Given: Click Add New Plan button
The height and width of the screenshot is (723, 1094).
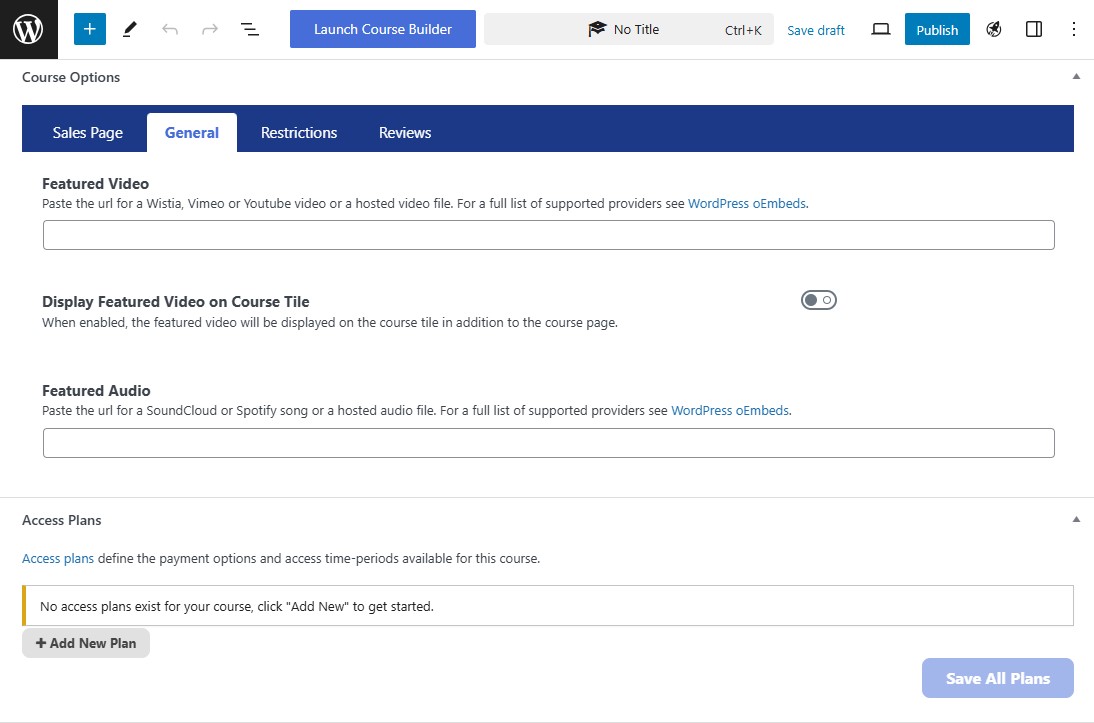Looking at the screenshot, I should (x=86, y=643).
